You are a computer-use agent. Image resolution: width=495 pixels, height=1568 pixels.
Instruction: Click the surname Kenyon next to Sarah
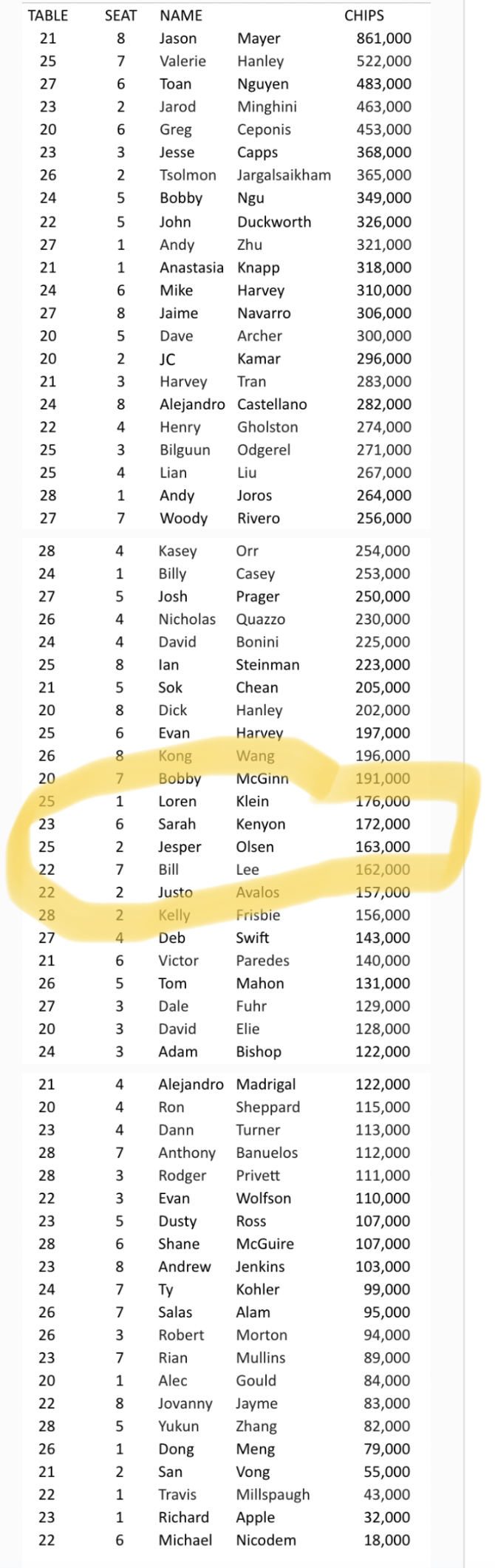tap(261, 824)
